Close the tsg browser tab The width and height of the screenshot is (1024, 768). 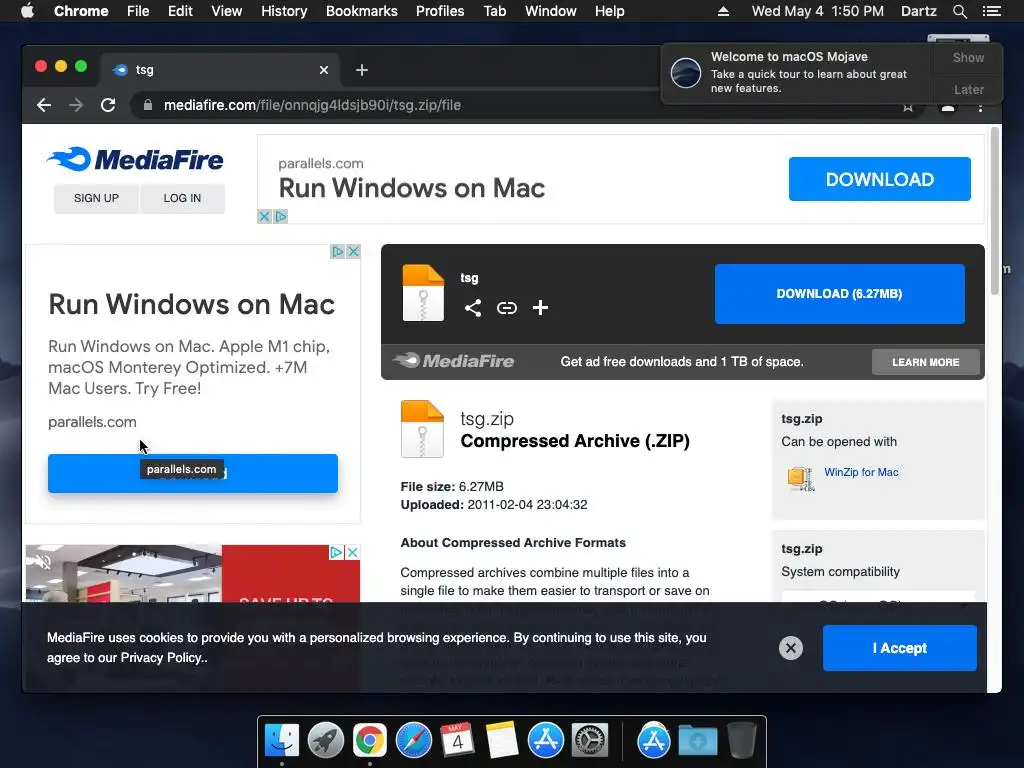click(x=324, y=70)
